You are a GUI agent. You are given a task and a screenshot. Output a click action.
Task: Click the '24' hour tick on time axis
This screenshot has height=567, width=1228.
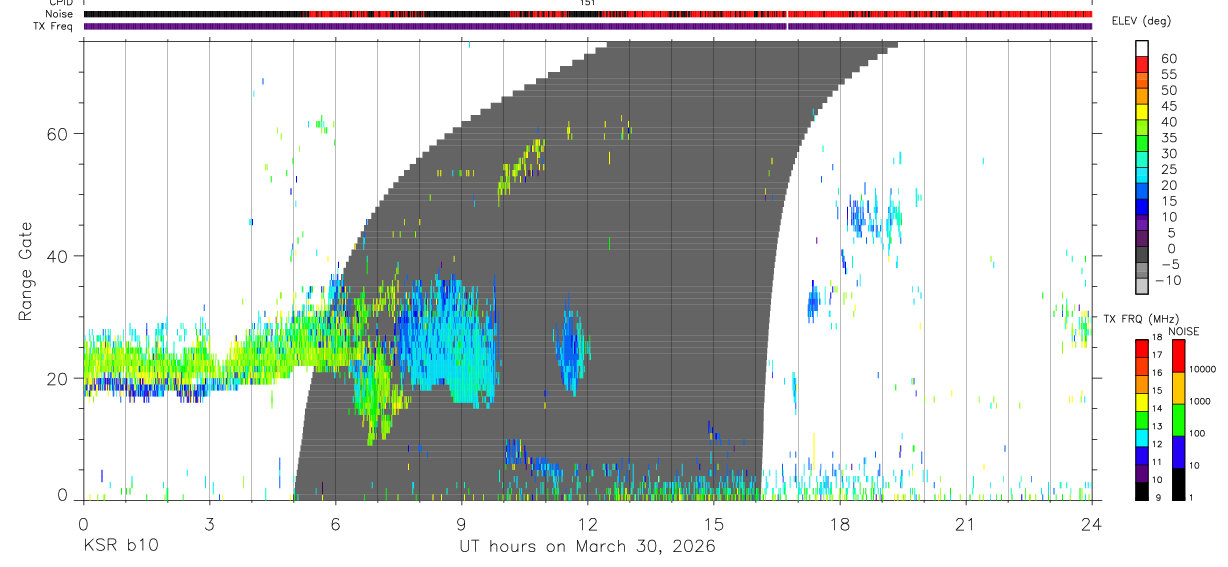click(1092, 524)
